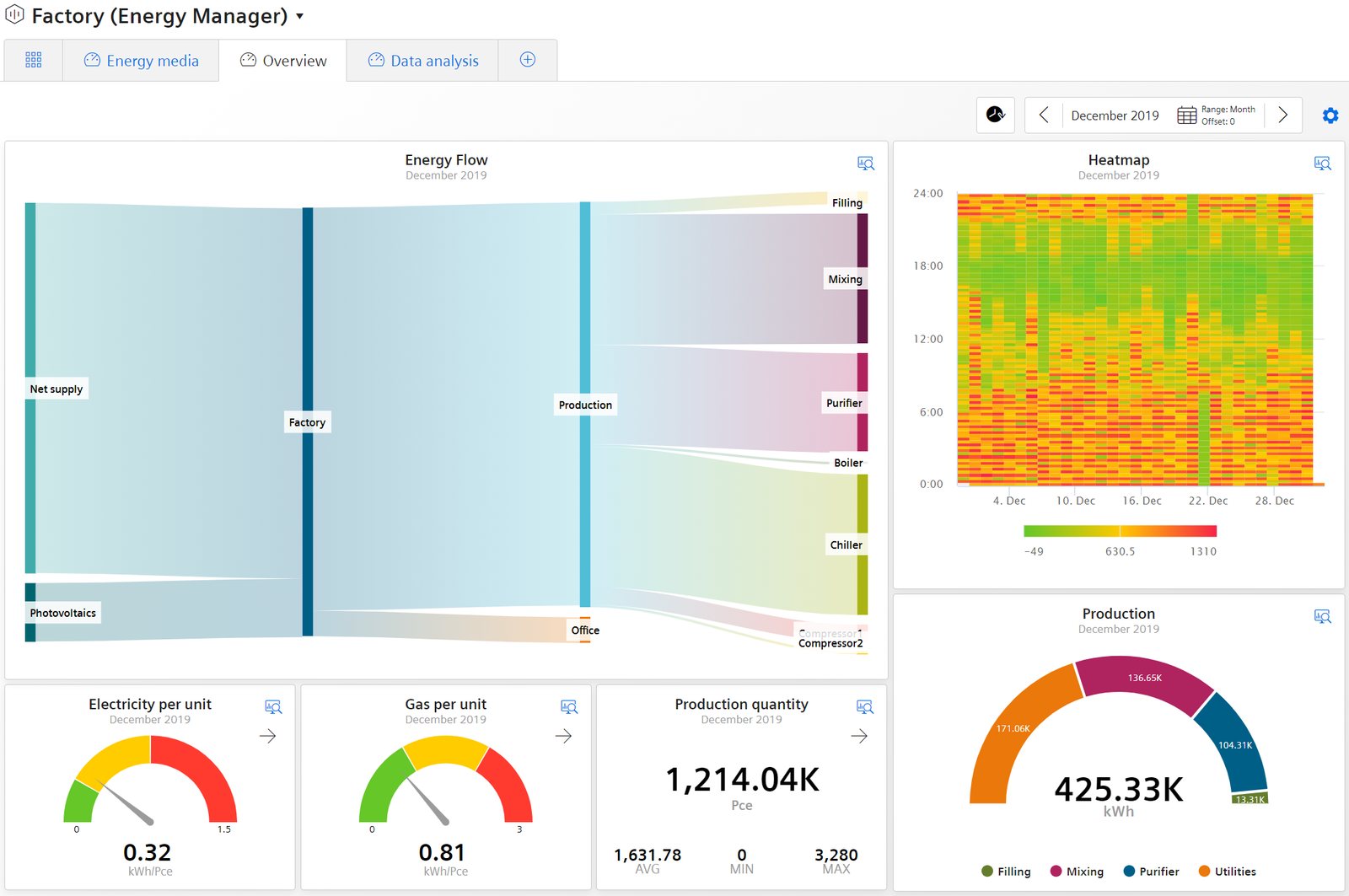Open the dashboard grid overview icon tab
1349x896 pixels.
[34, 60]
